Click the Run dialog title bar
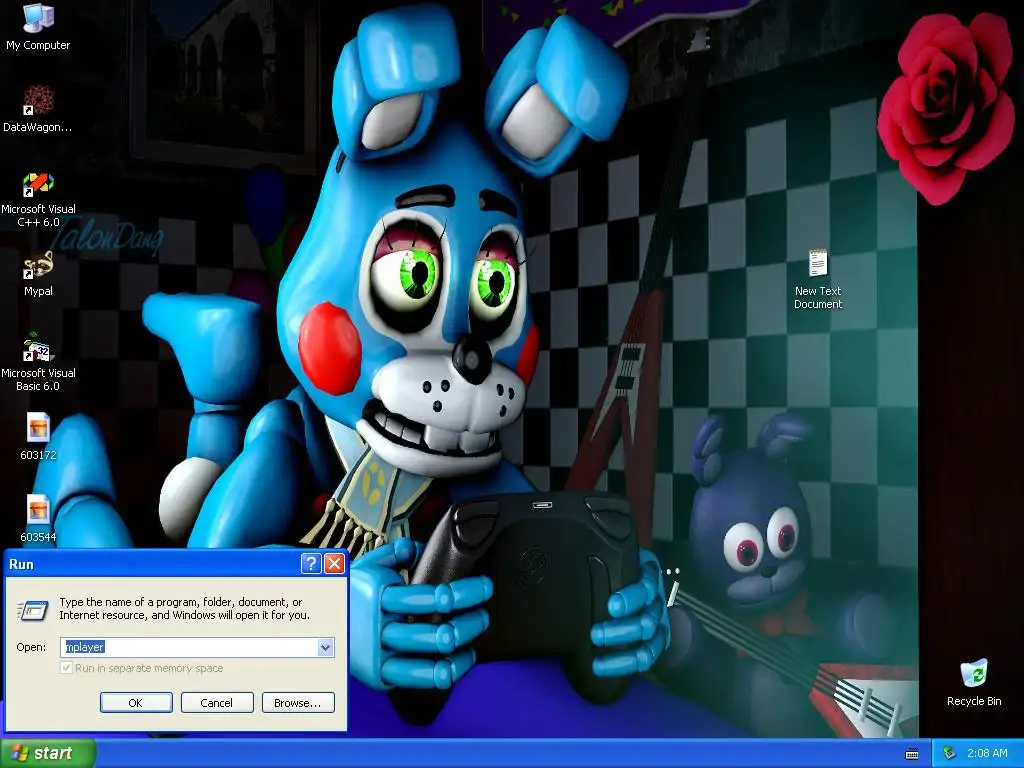The image size is (1024, 768). point(152,564)
